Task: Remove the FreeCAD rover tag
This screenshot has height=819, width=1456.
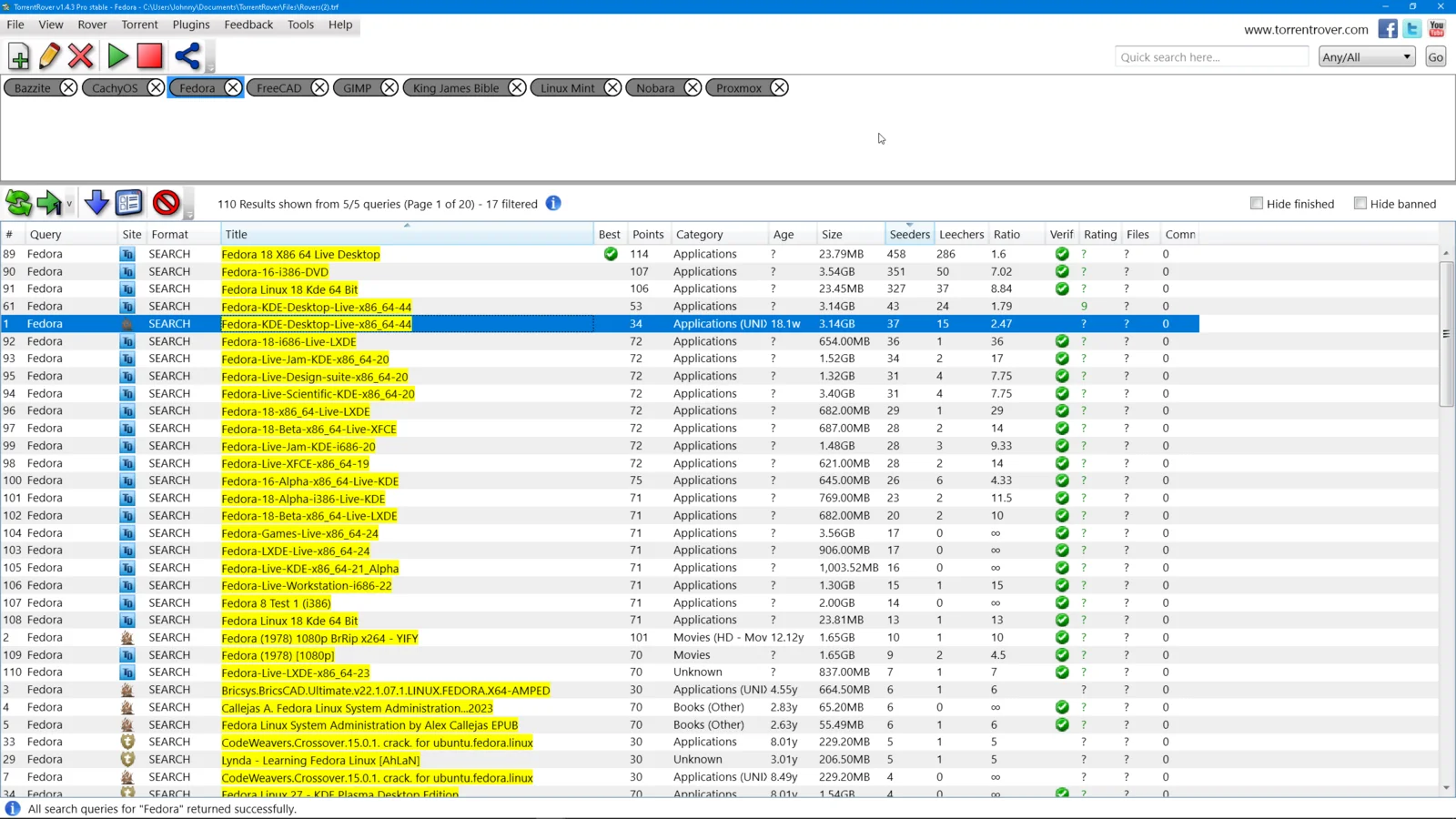Action: (319, 87)
